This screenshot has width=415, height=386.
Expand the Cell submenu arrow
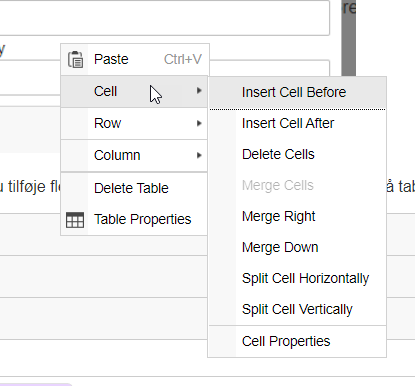tap(199, 91)
